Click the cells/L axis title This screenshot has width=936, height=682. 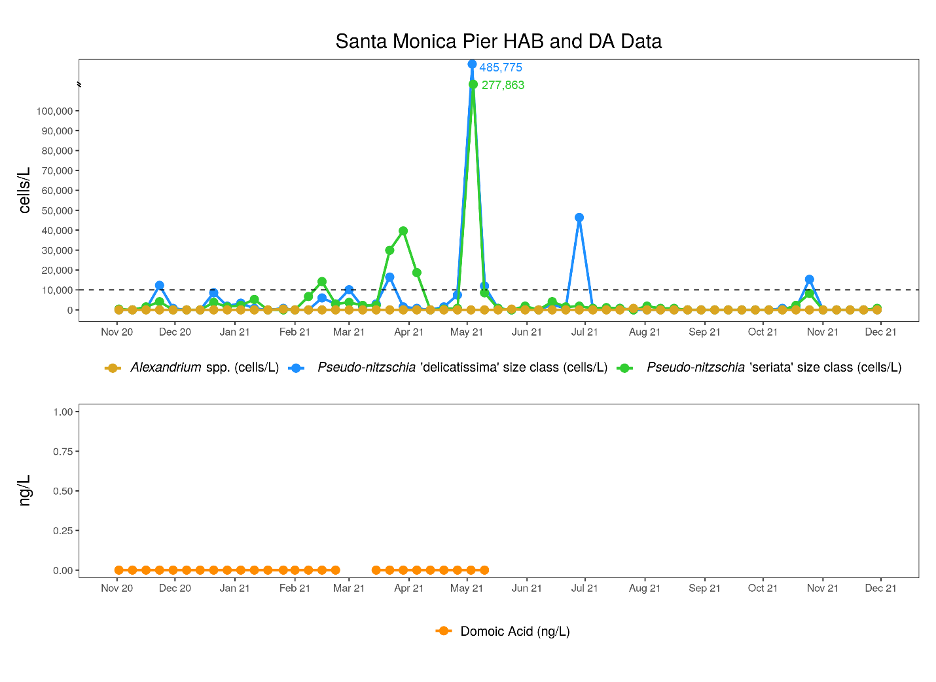pyautogui.click(x=24, y=191)
